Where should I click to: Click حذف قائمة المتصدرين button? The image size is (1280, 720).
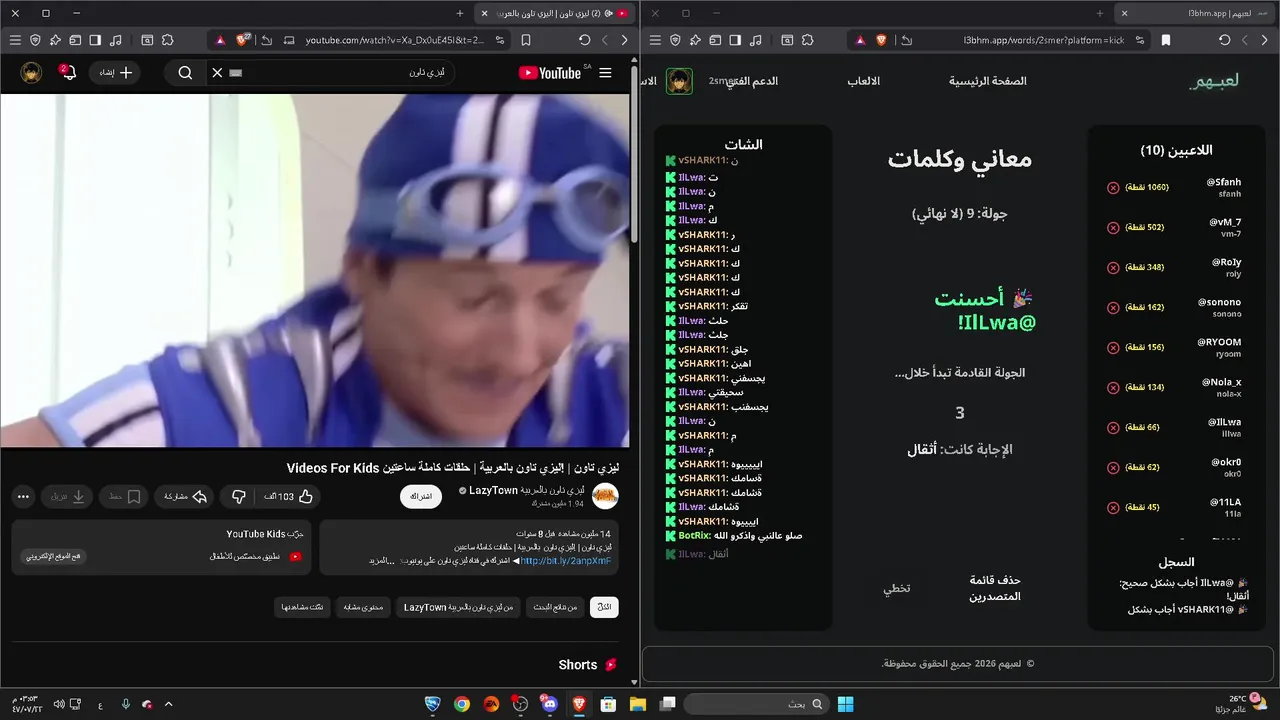tap(995, 588)
